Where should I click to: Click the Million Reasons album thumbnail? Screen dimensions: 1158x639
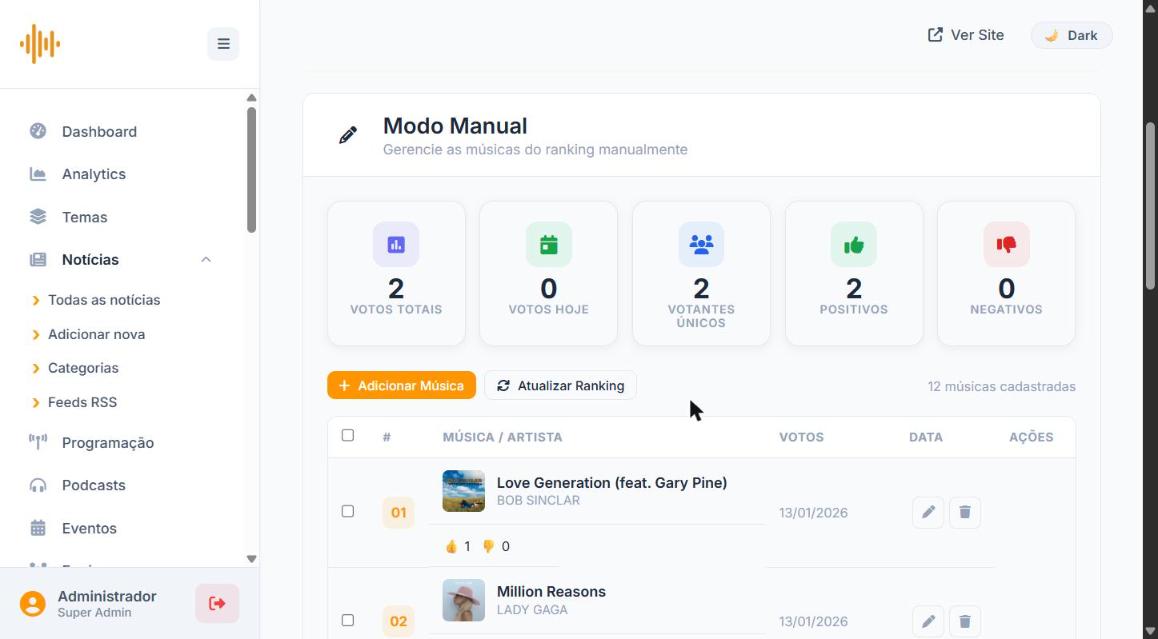(x=464, y=600)
